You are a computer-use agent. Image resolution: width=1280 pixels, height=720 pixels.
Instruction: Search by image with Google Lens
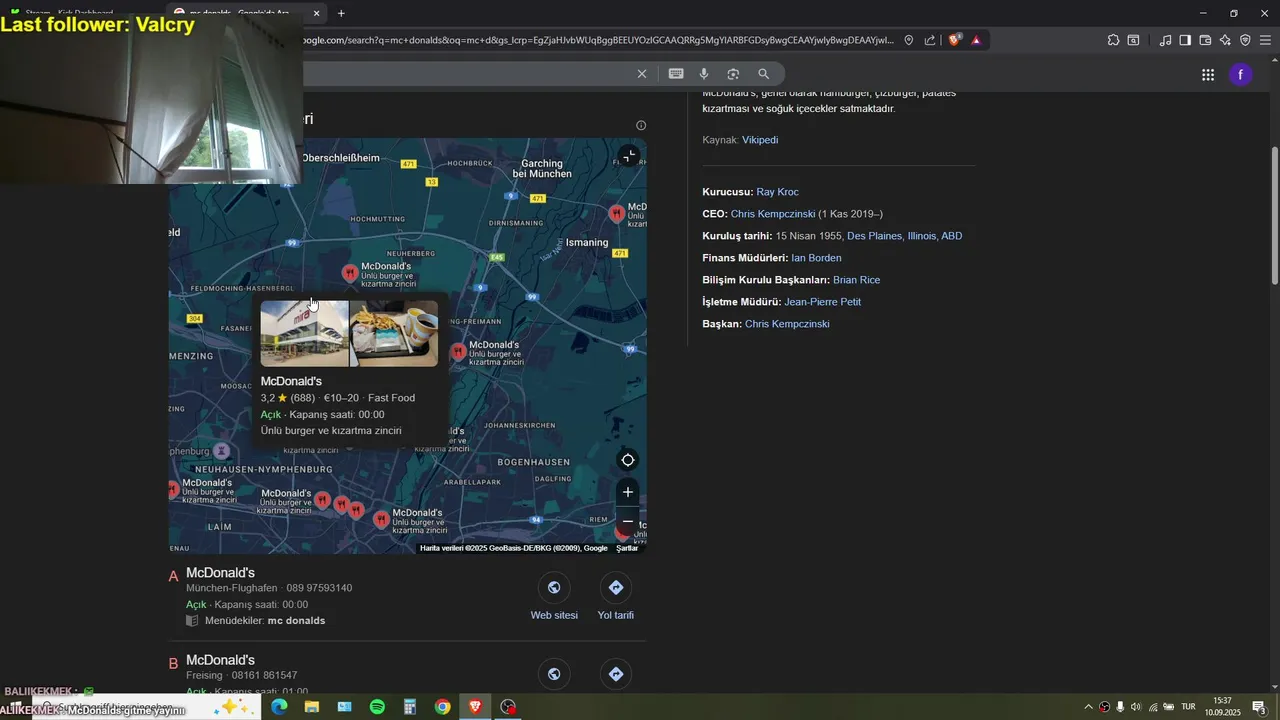[x=733, y=74]
